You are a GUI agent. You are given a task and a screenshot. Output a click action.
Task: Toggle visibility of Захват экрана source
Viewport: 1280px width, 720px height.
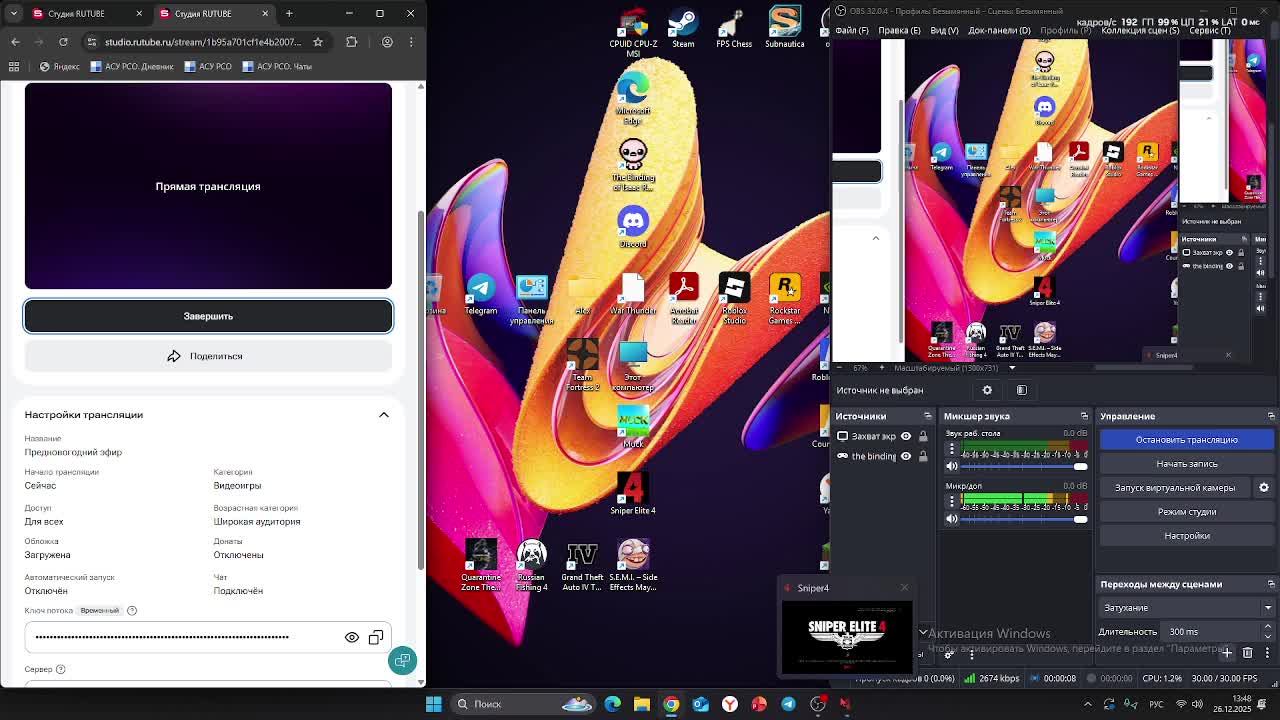coord(906,436)
